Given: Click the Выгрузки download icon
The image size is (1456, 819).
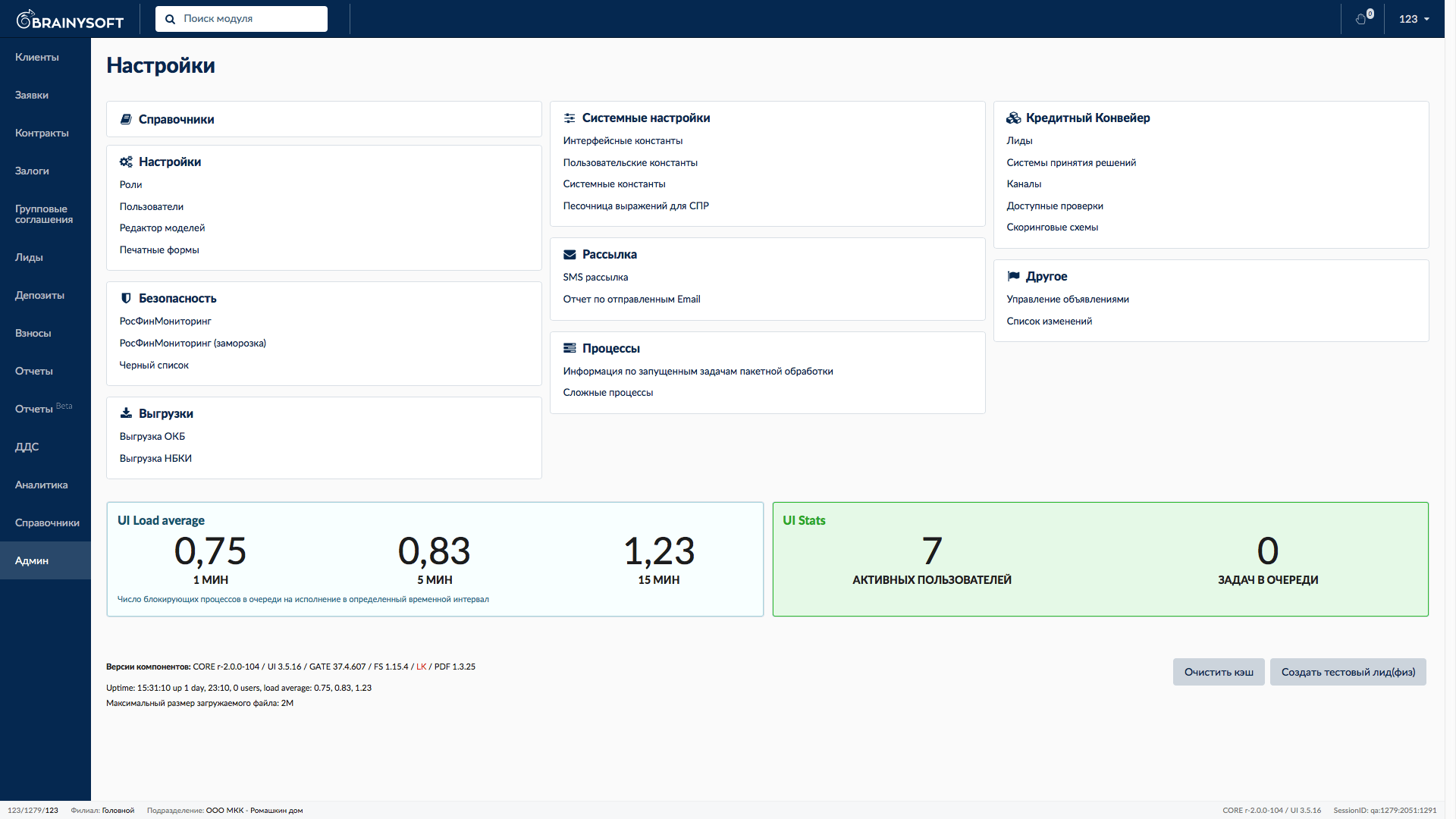Looking at the screenshot, I should pyautogui.click(x=126, y=413).
